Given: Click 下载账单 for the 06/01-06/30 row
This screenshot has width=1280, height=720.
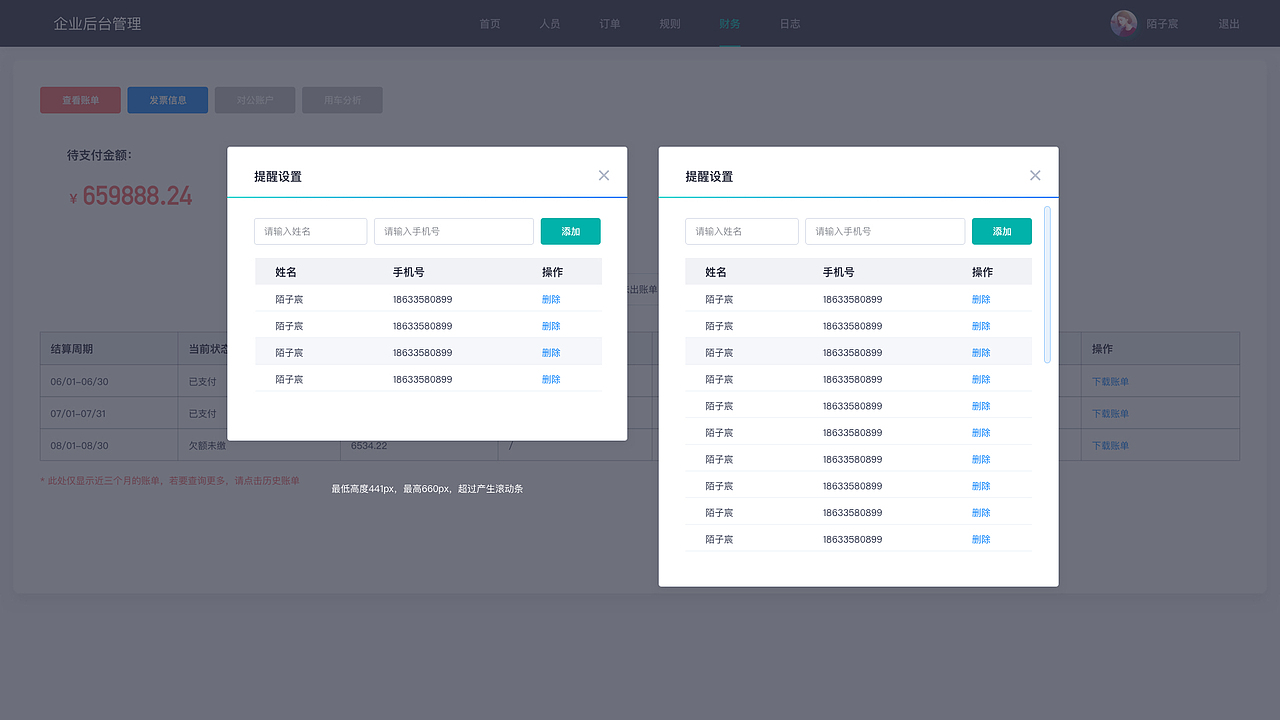Looking at the screenshot, I should click(1110, 381).
